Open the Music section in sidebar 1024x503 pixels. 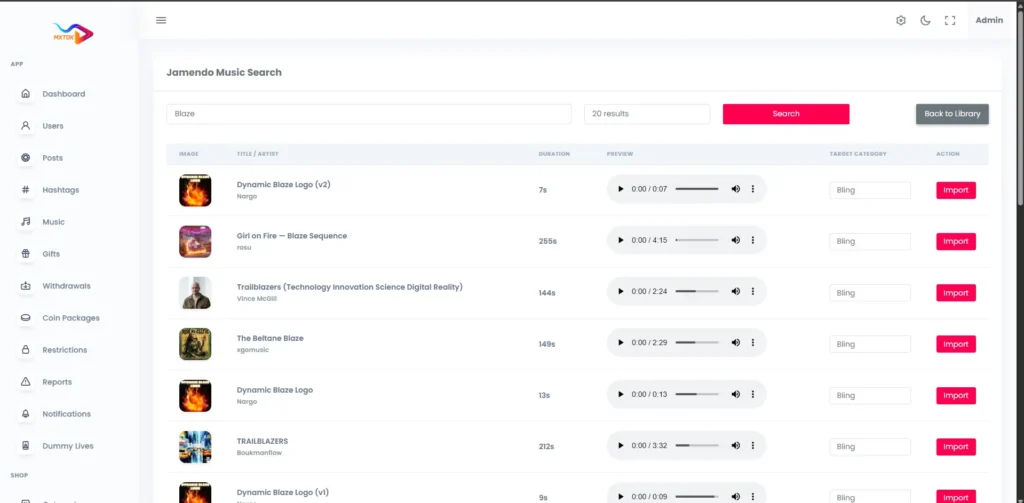(x=53, y=222)
